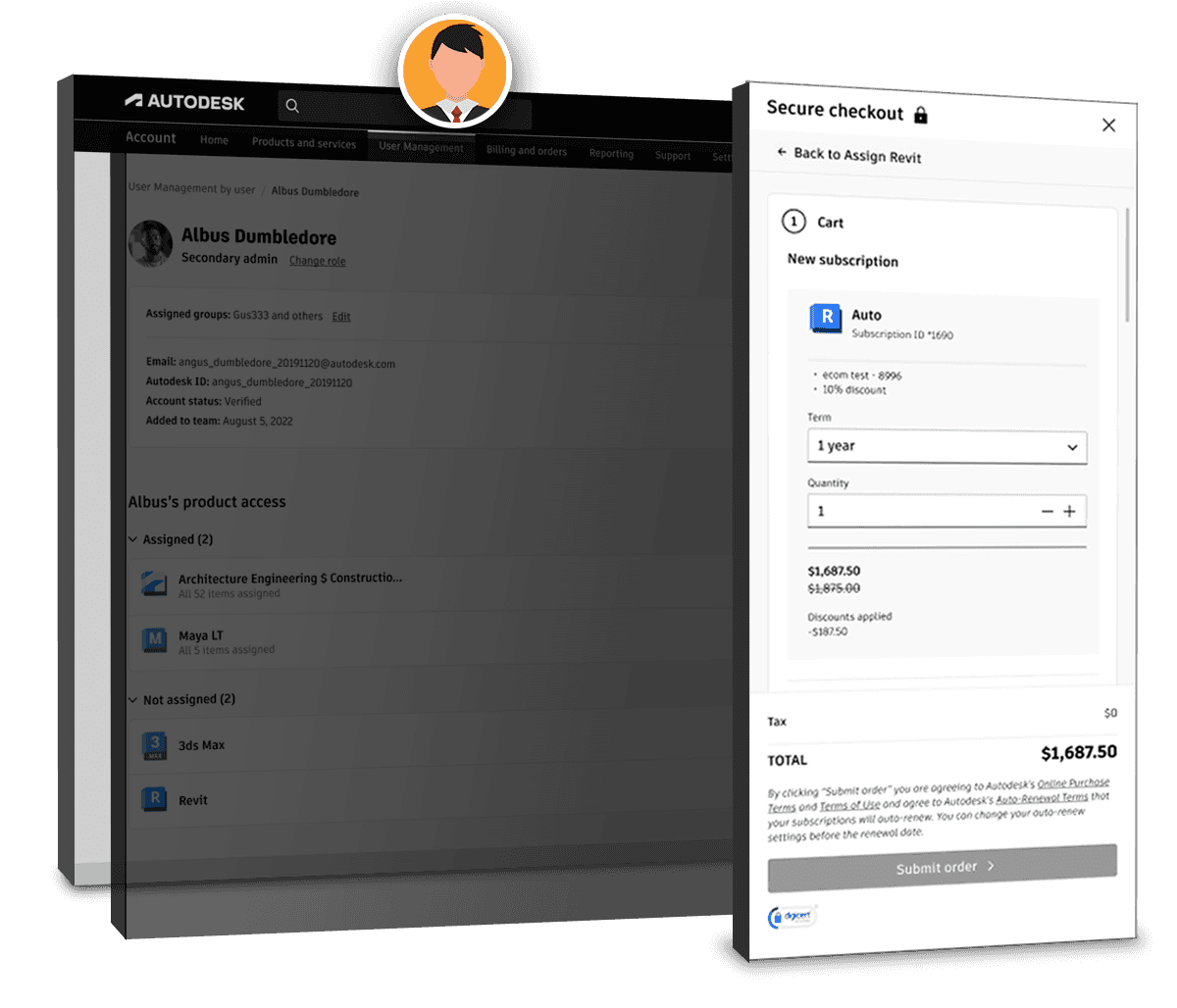The image size is (1177, 1008).
Task: Switch to the User Management tab
Action: click(x=421, y=147)
